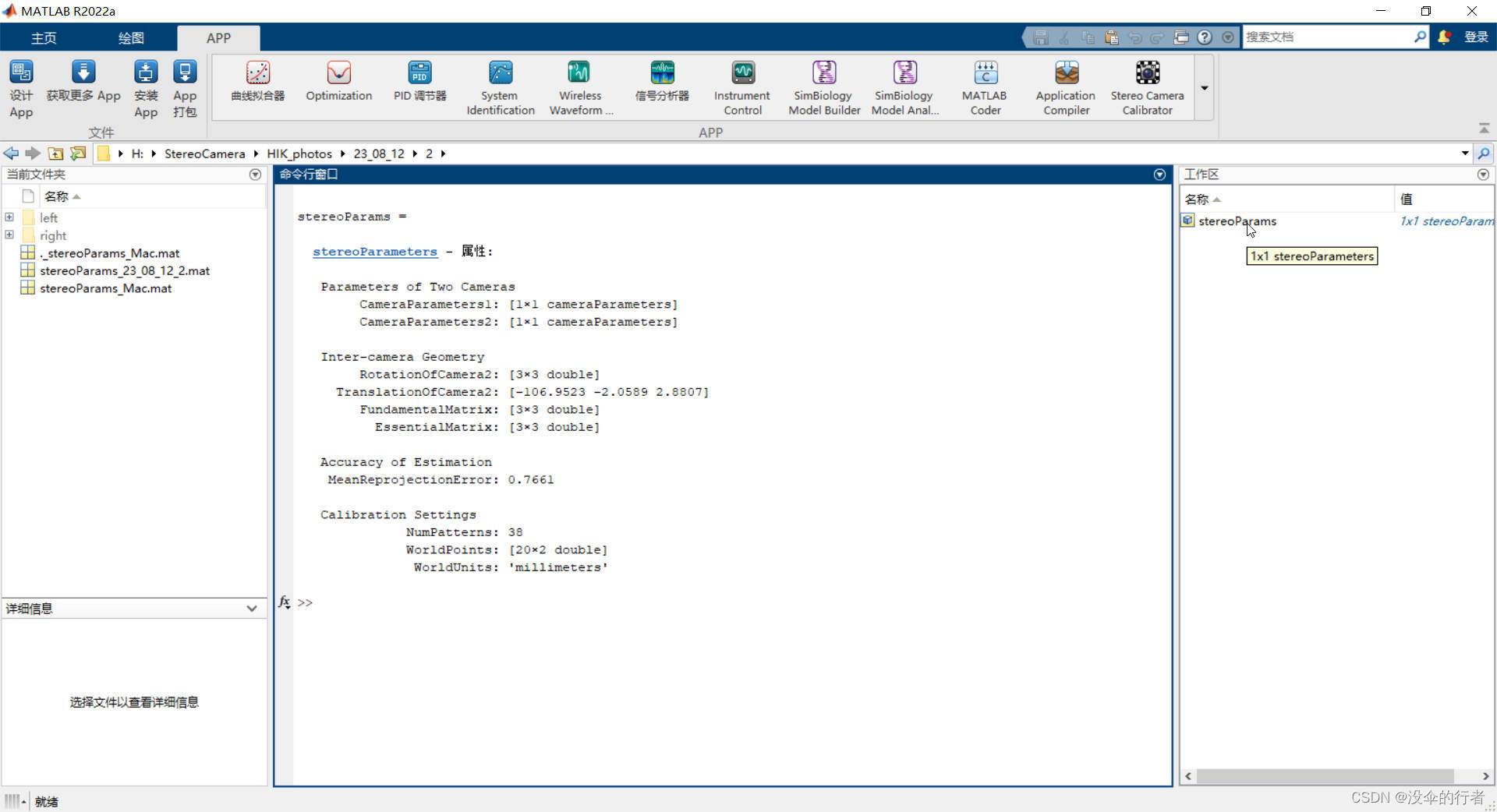This screenshot has width=1497, height=812.
Task: Open the Workspace panel actions menu
Action: [x=1483, y=175]
